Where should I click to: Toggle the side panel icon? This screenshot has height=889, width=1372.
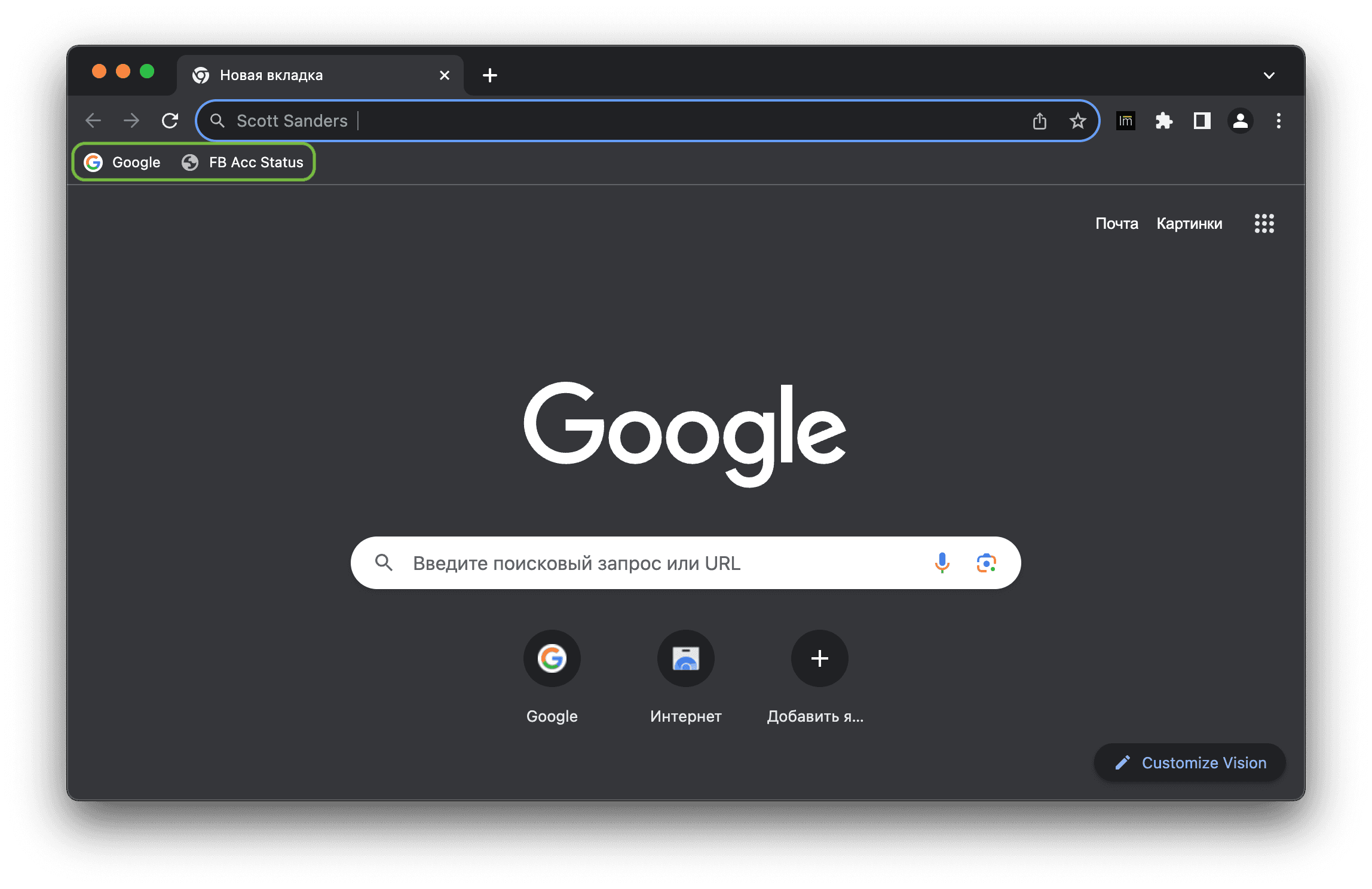1202,121
